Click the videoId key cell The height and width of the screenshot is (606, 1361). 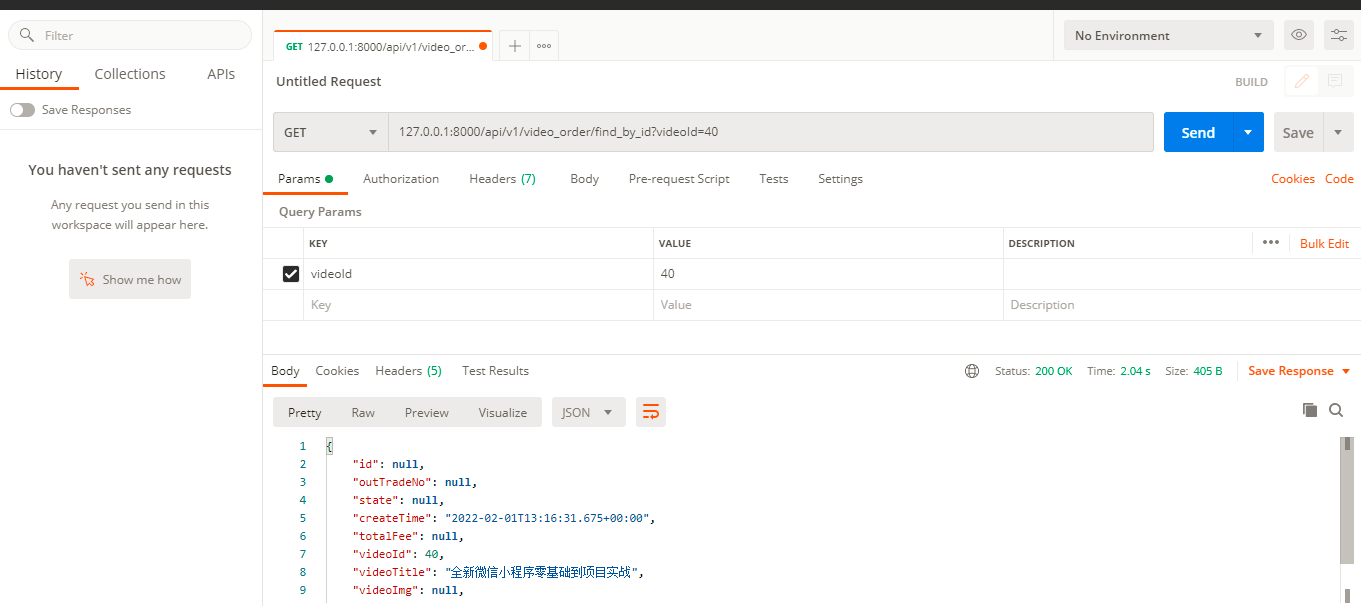click(478, 274)
